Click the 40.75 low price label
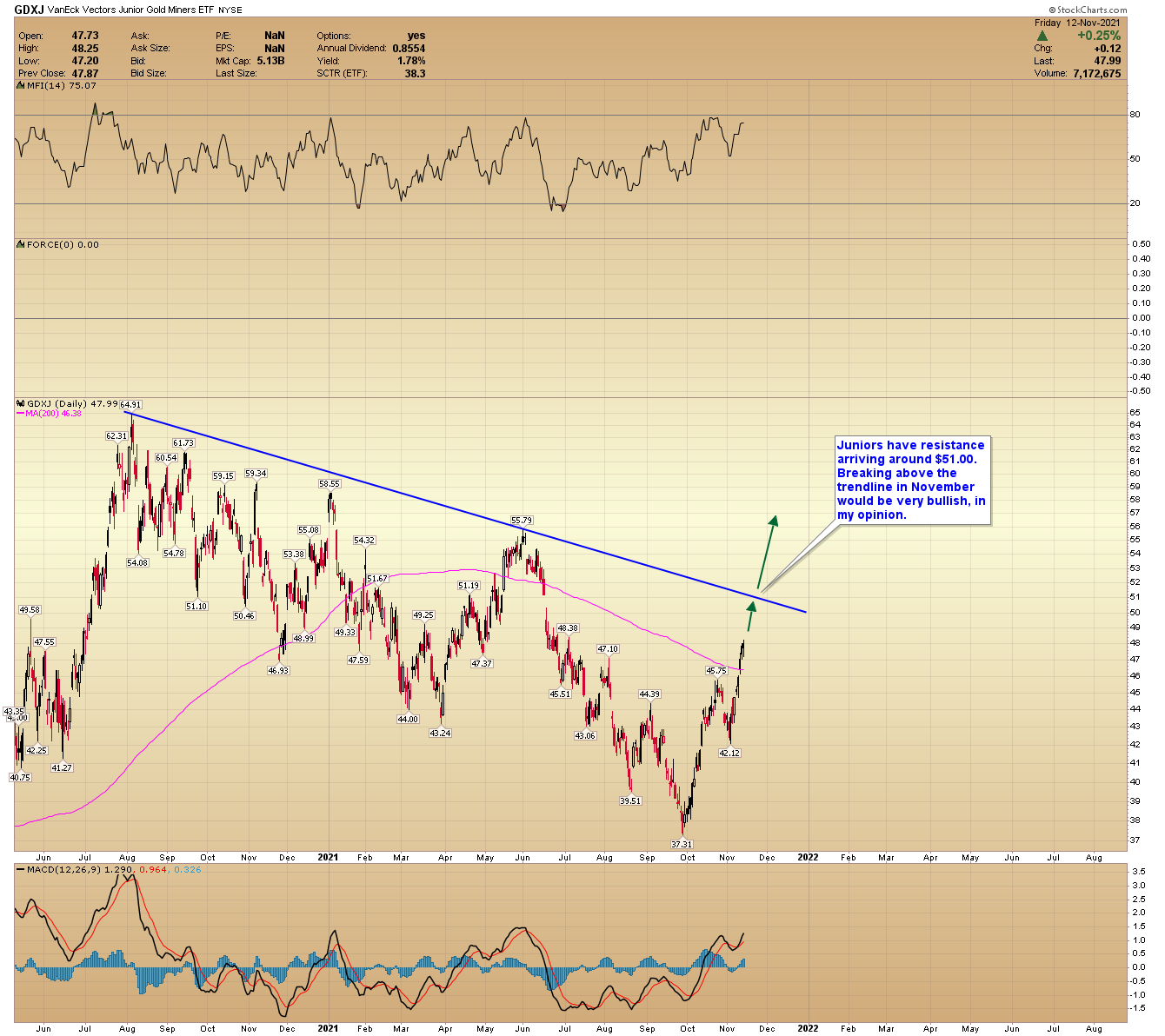The width and height of the screenshot is (1165, 1036). [x=20, y=777]
